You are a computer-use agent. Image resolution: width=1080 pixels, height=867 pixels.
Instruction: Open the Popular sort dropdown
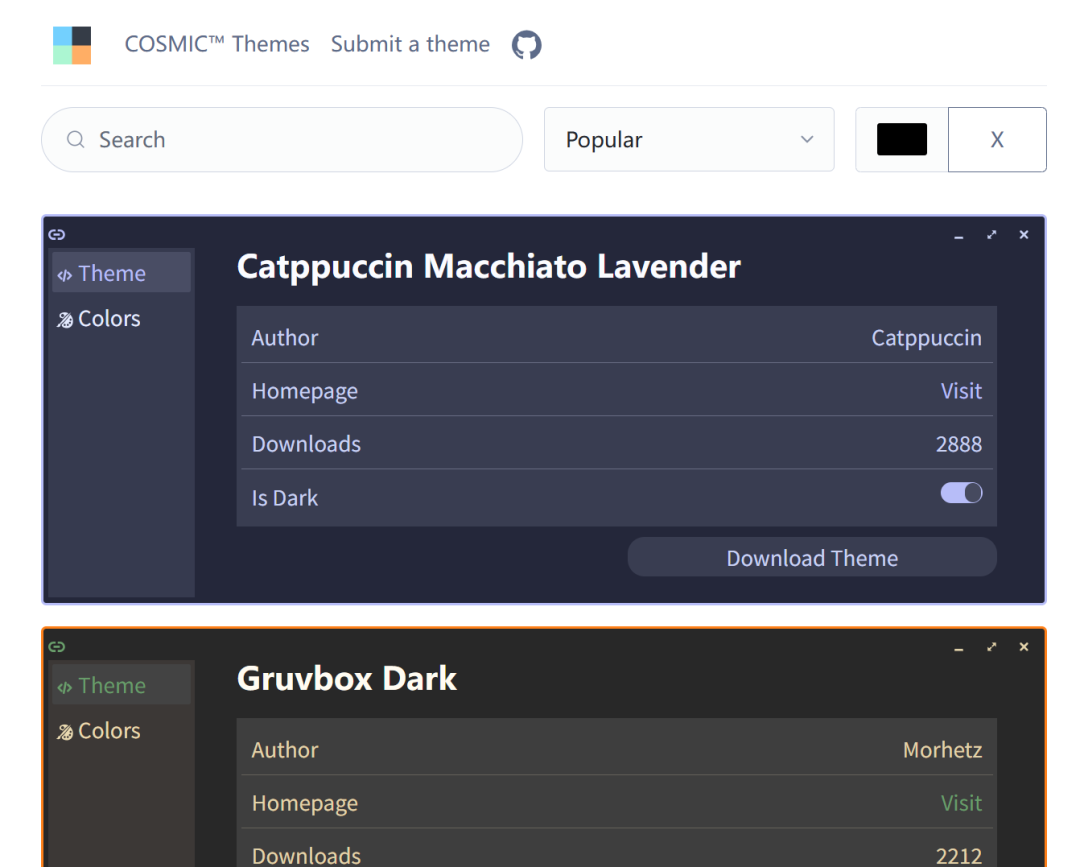(689, 139)
